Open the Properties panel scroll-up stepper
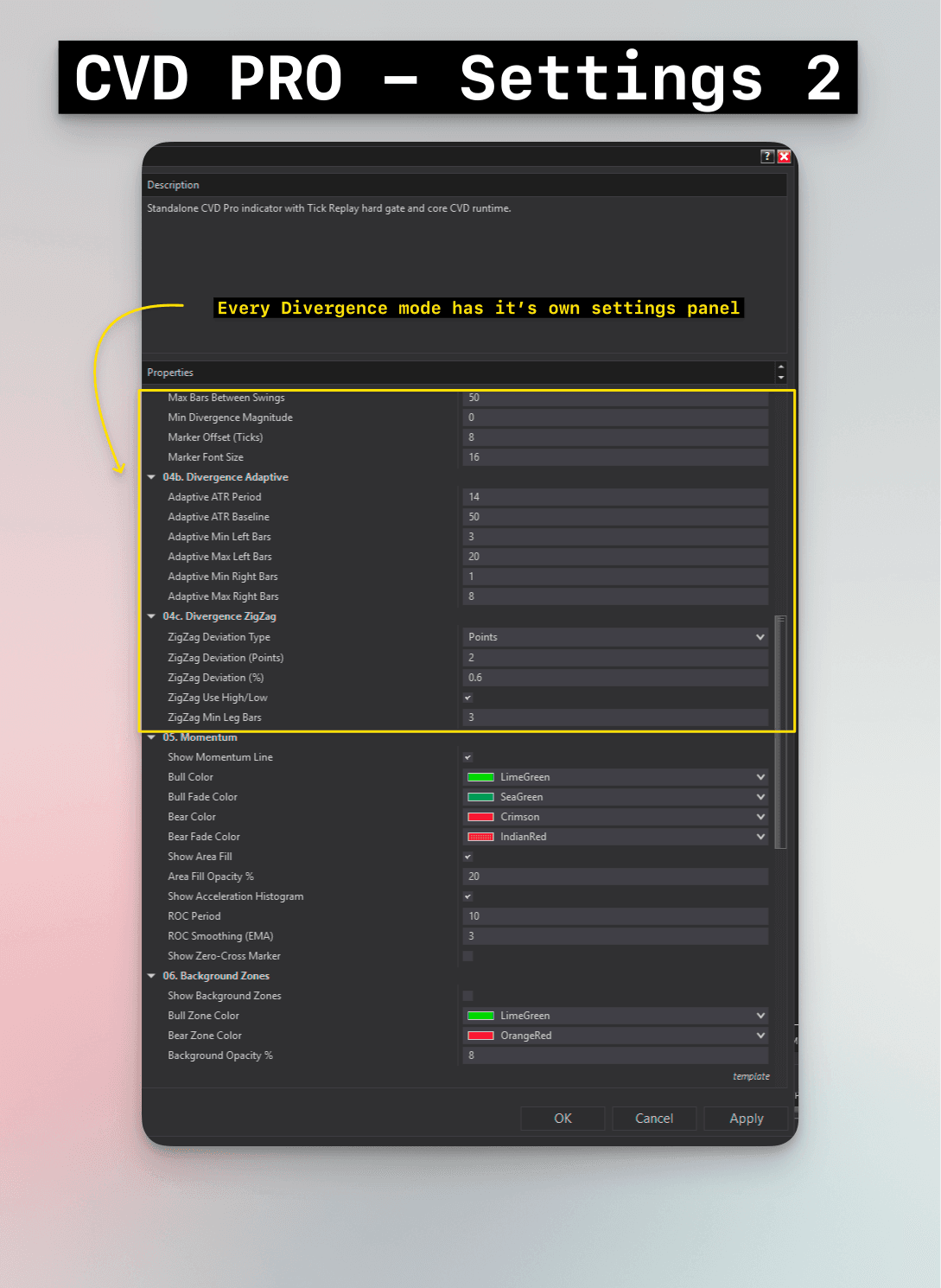 point(779,367)
